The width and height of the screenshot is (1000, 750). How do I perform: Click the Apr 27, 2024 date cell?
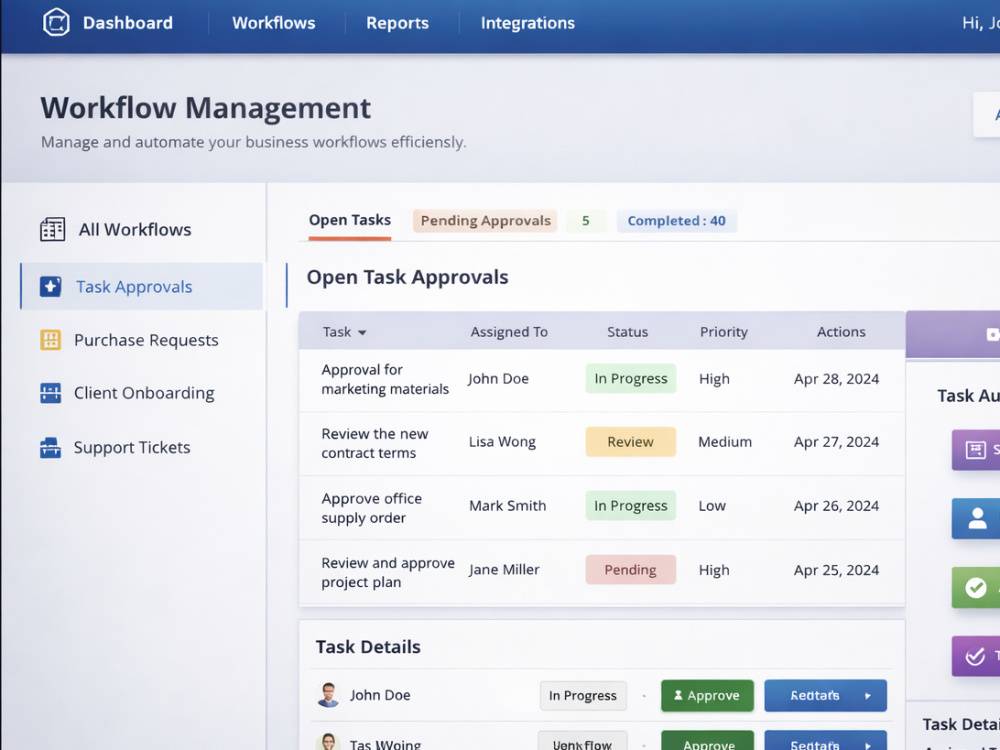(836, 442)
